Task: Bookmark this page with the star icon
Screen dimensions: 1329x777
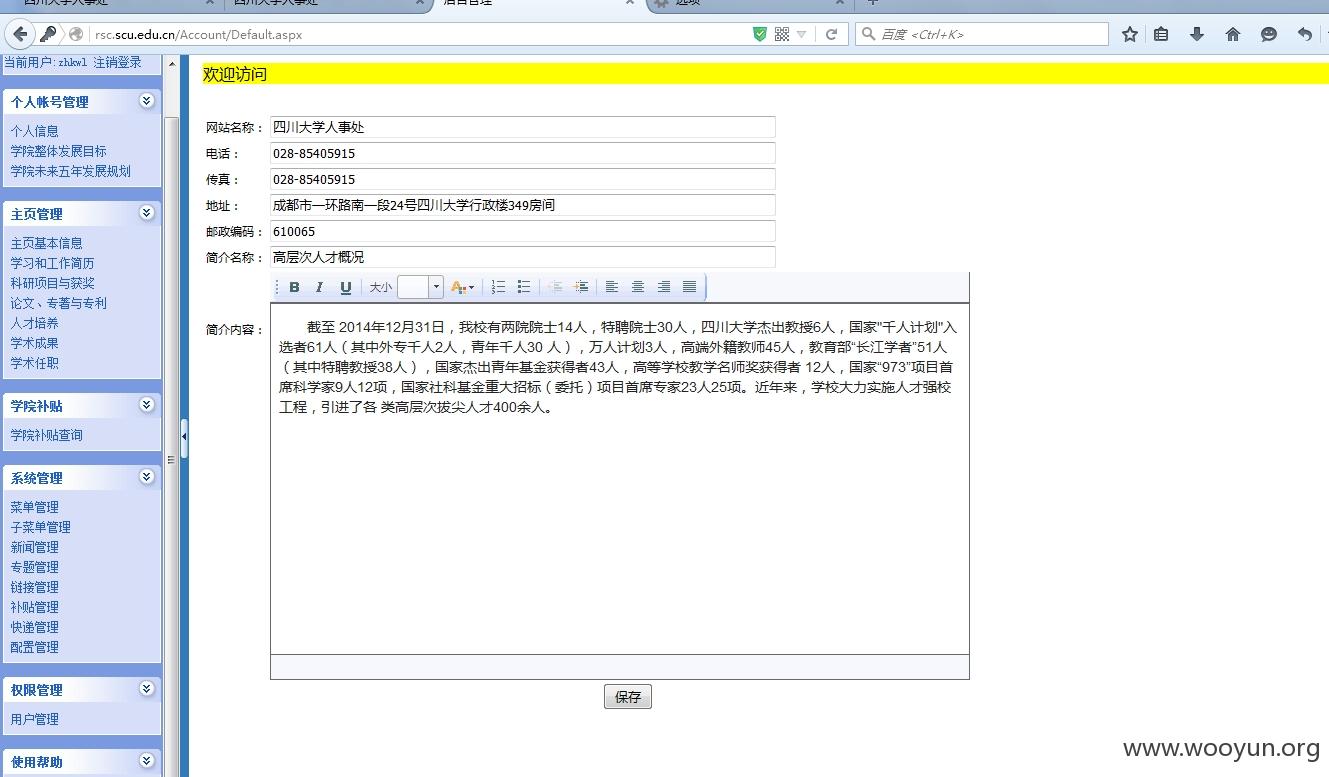Action: [x=1130, y=34]
